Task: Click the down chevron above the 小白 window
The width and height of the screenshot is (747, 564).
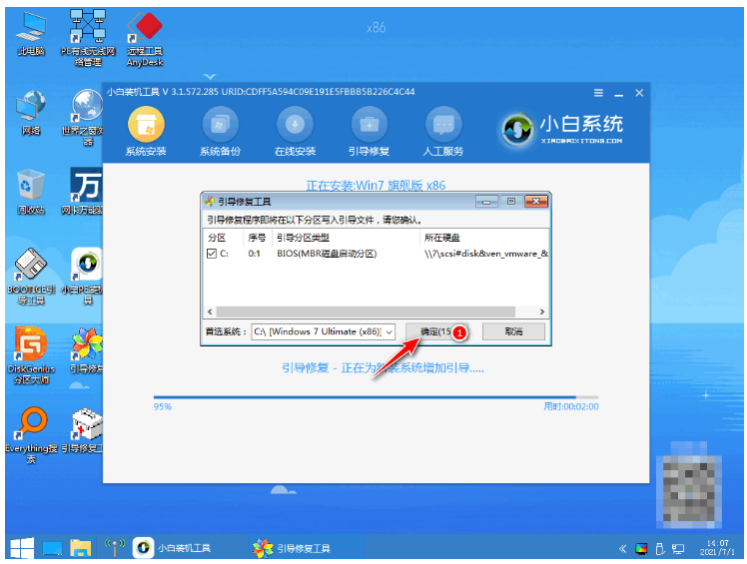Action: [211, 76]
